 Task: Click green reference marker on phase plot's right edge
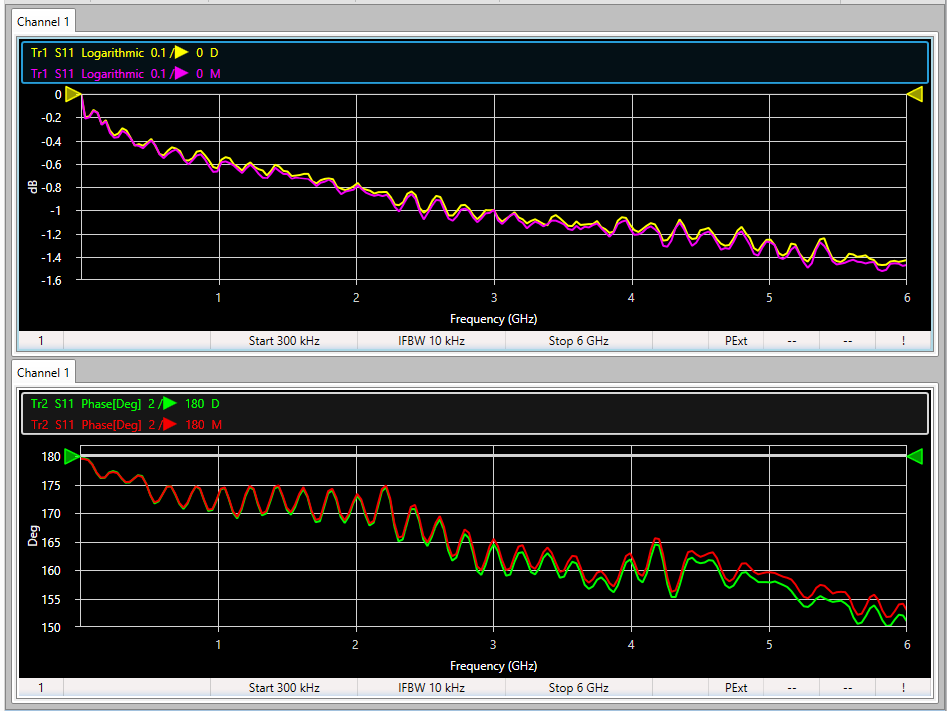(x=915, y=457)
